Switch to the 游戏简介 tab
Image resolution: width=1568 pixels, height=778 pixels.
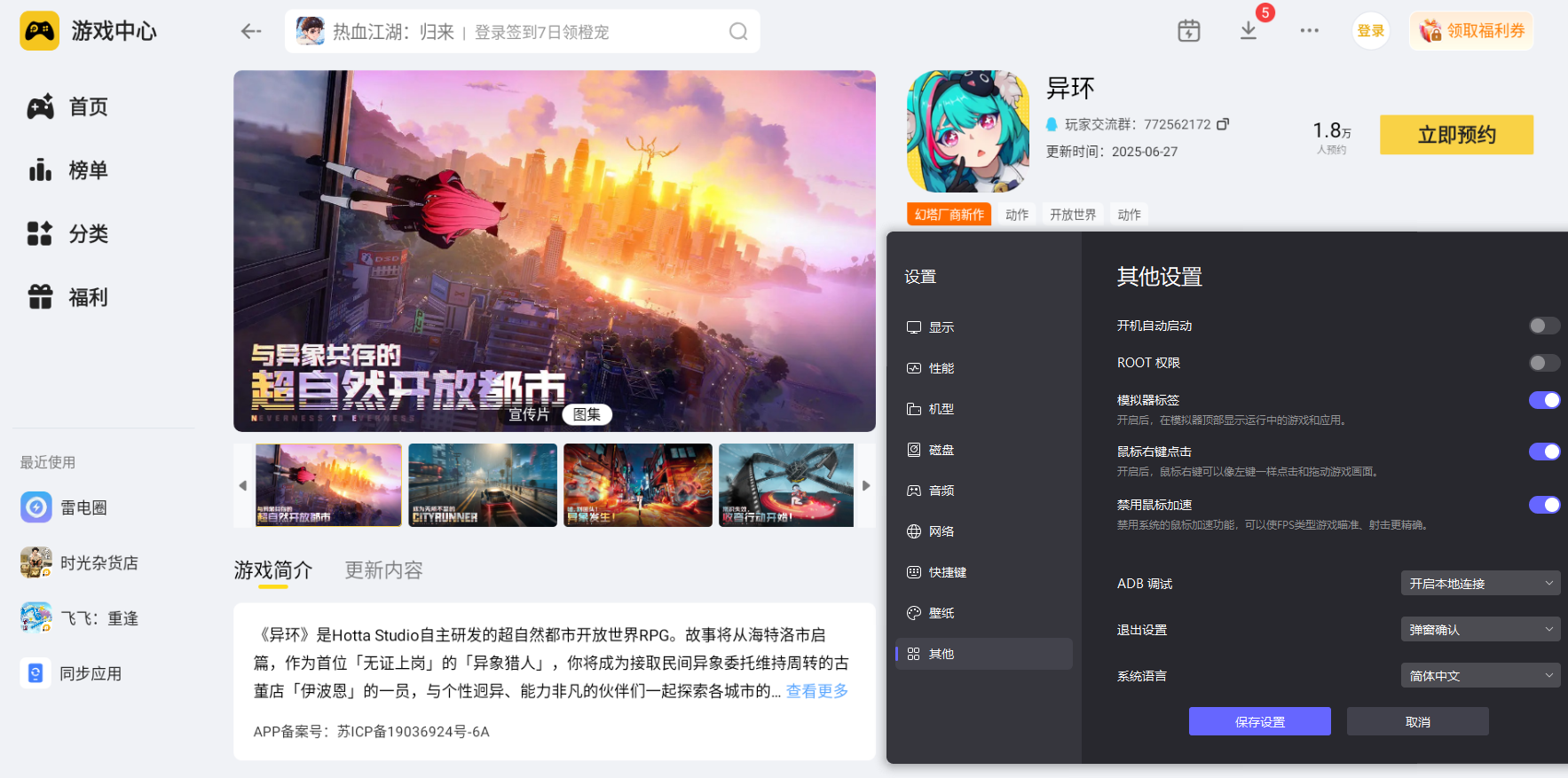(x=273, y=570)
